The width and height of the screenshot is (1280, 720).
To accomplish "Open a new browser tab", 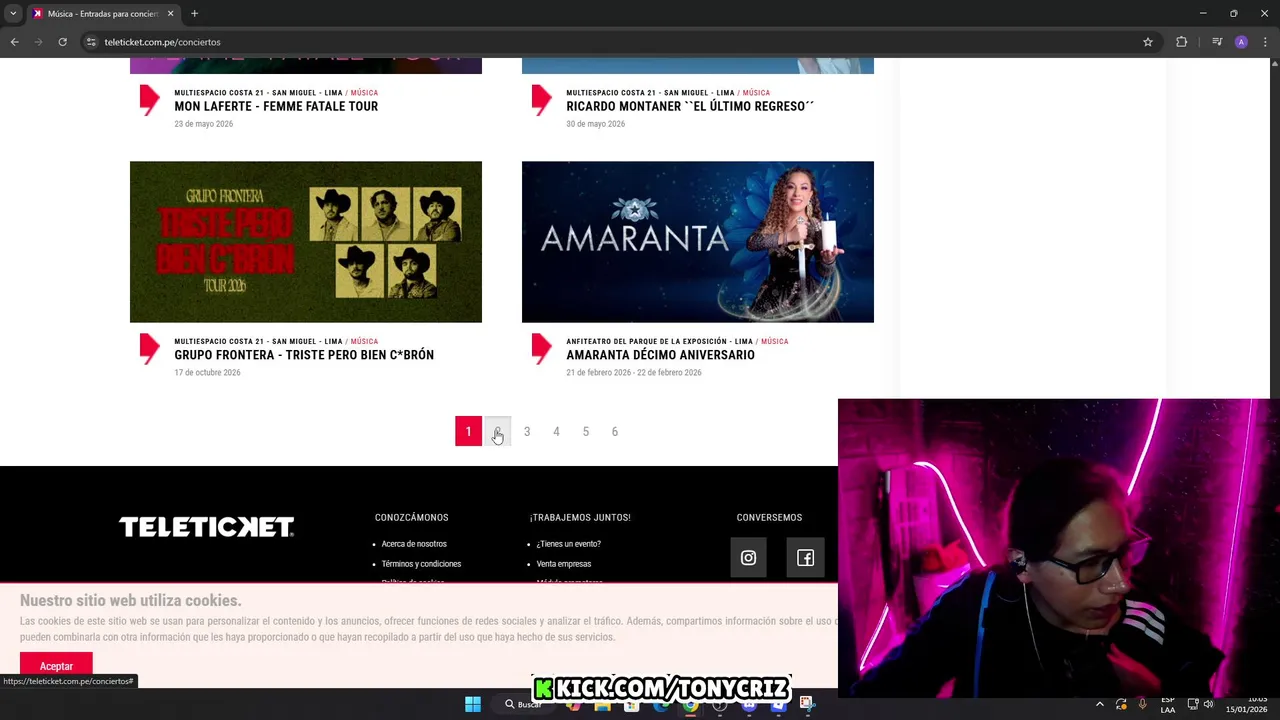I will pos(194,14).
